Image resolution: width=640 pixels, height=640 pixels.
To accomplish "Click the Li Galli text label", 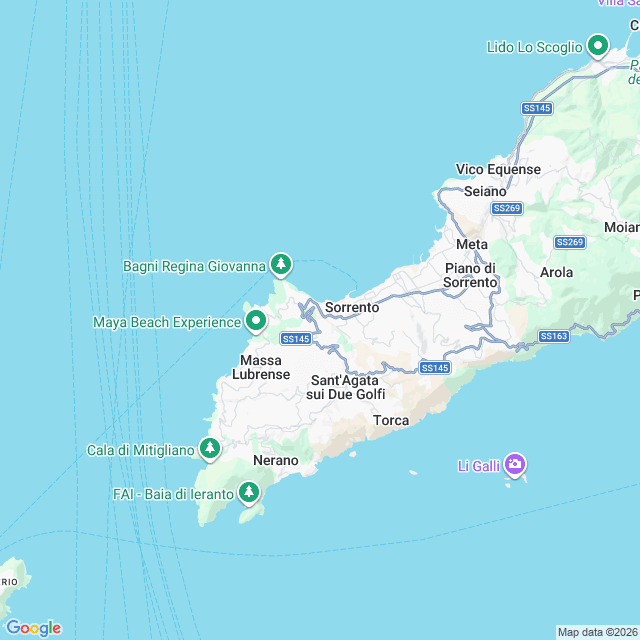I will (x=478, y=466).
